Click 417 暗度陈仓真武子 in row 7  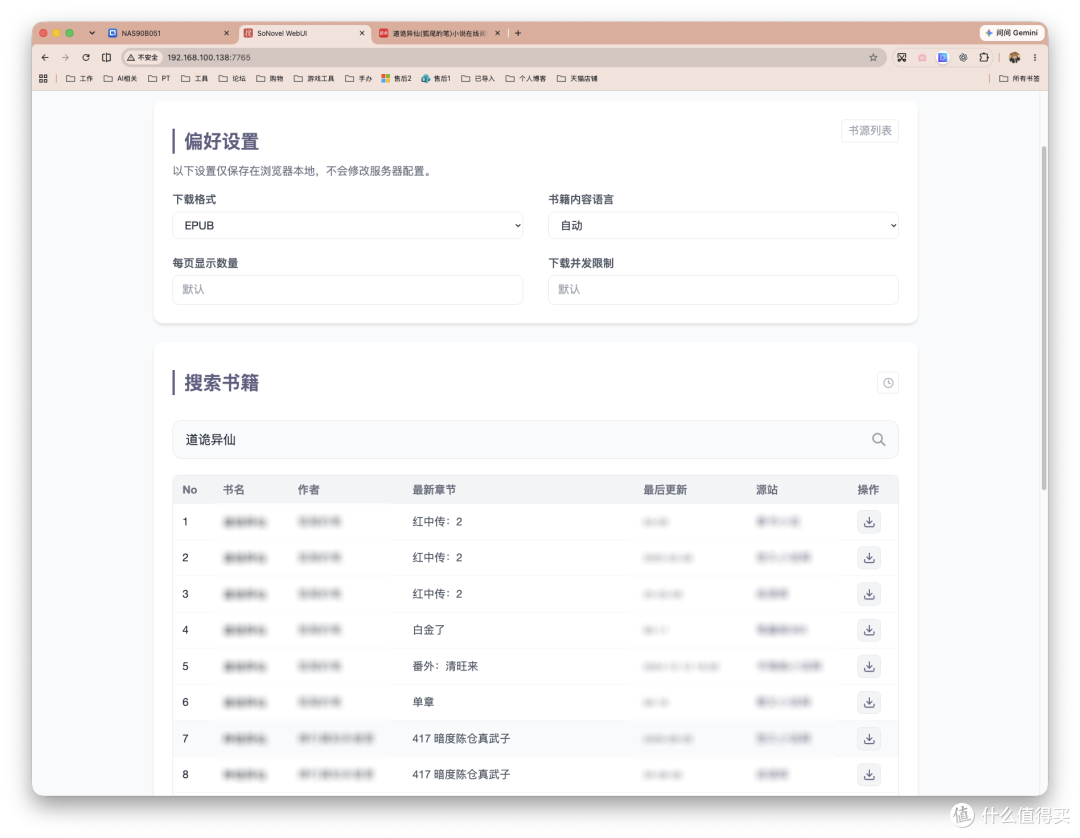coord(461,739)
